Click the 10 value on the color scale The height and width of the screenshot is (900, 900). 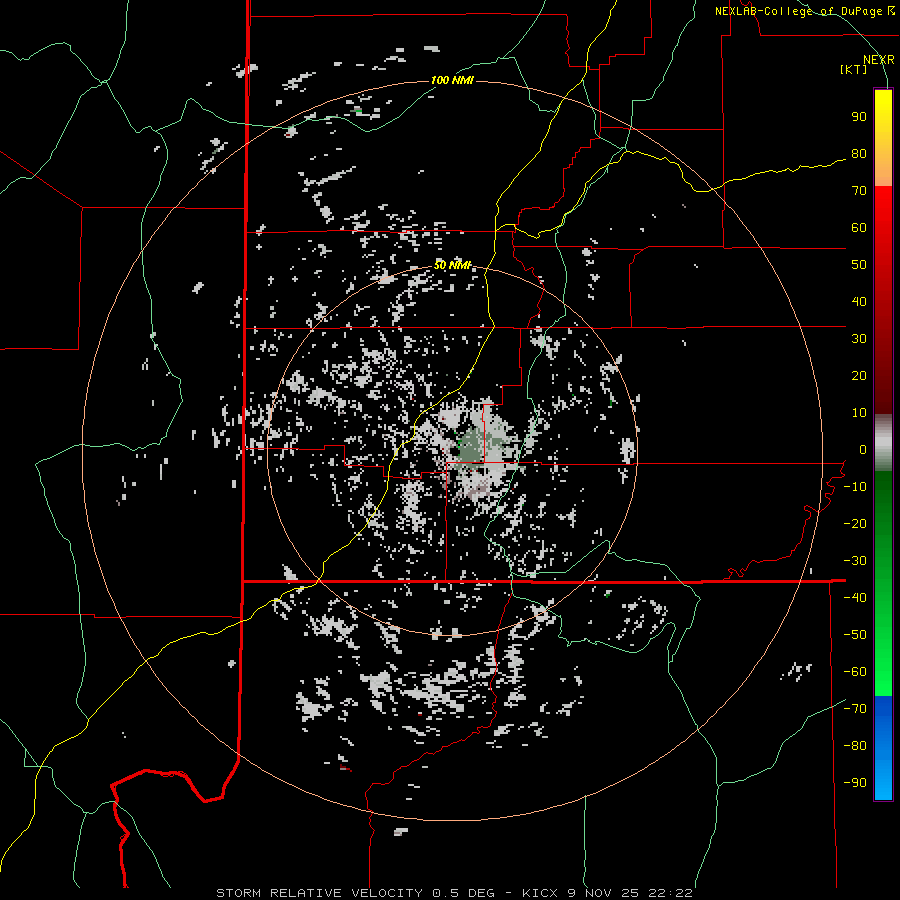coord(859,413)
